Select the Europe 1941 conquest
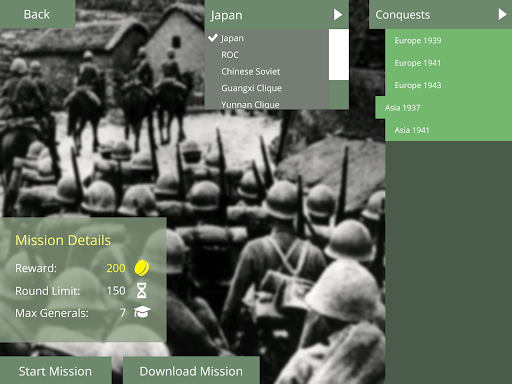Image resolution: width=512 pixels, height=384 pixels. (x=448, y=63)
